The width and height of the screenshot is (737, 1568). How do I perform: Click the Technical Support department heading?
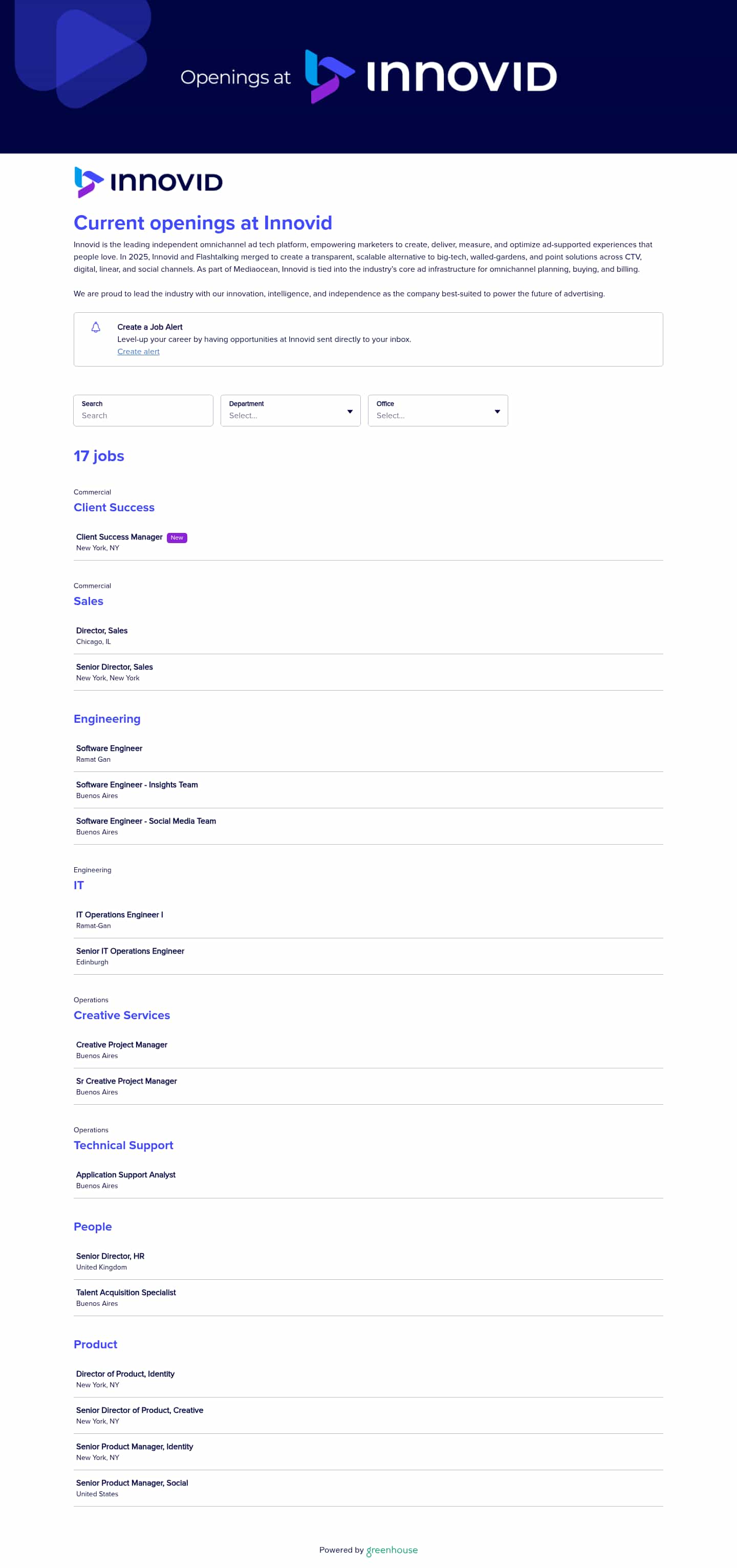click(123, 1146)
